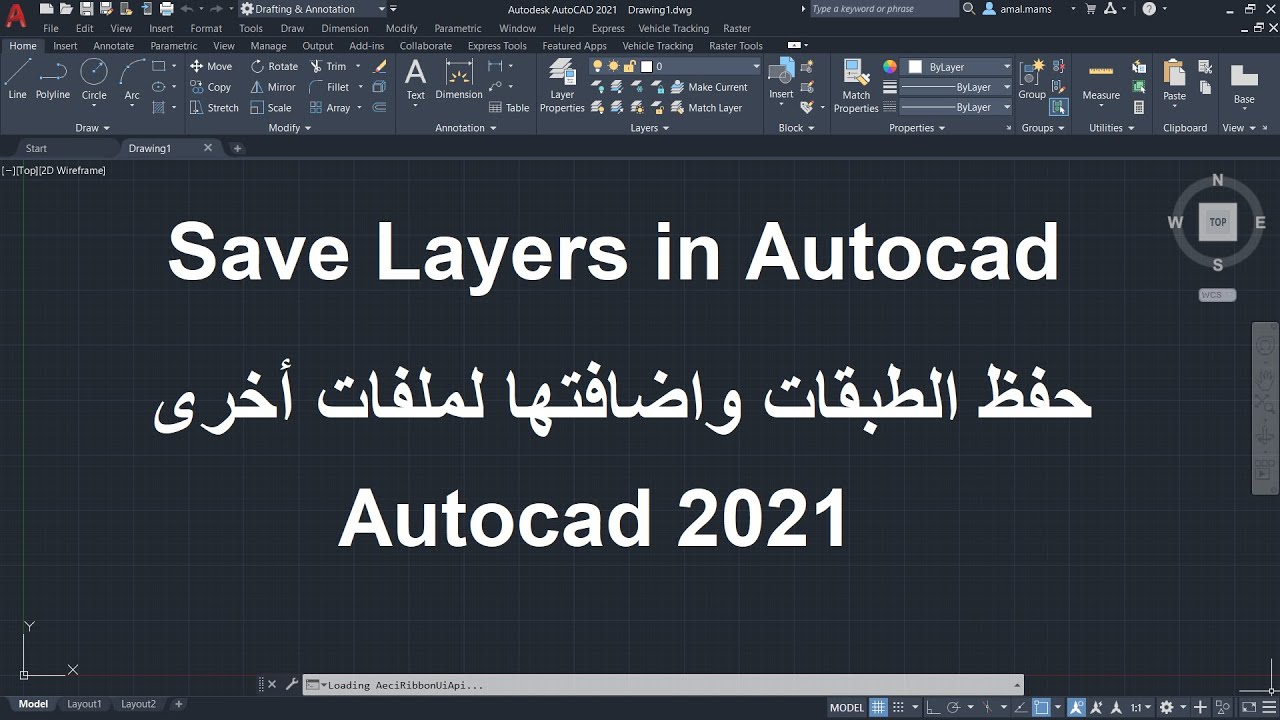Select the Polyline tool

[53, 80]
